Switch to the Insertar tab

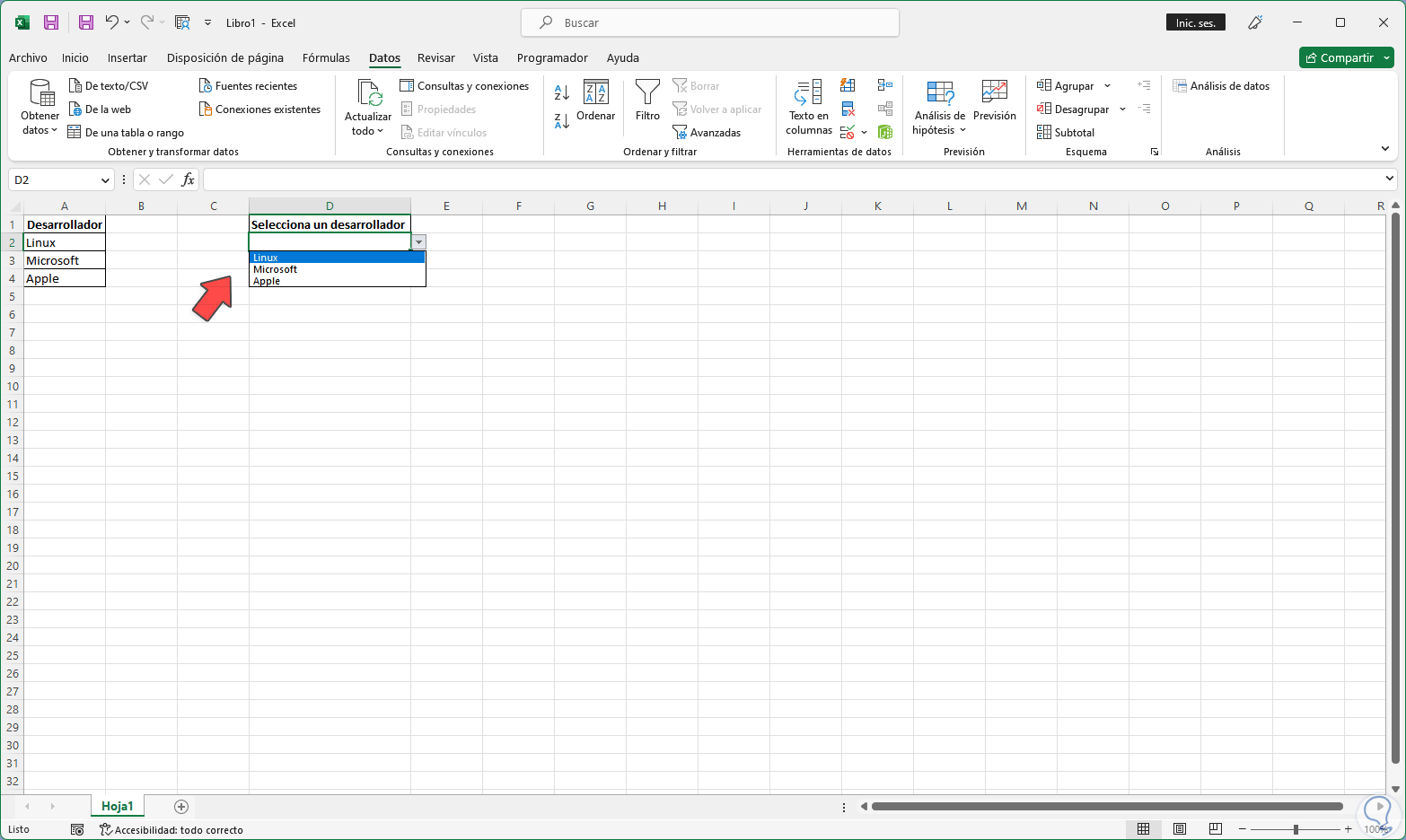pos(127,58)
